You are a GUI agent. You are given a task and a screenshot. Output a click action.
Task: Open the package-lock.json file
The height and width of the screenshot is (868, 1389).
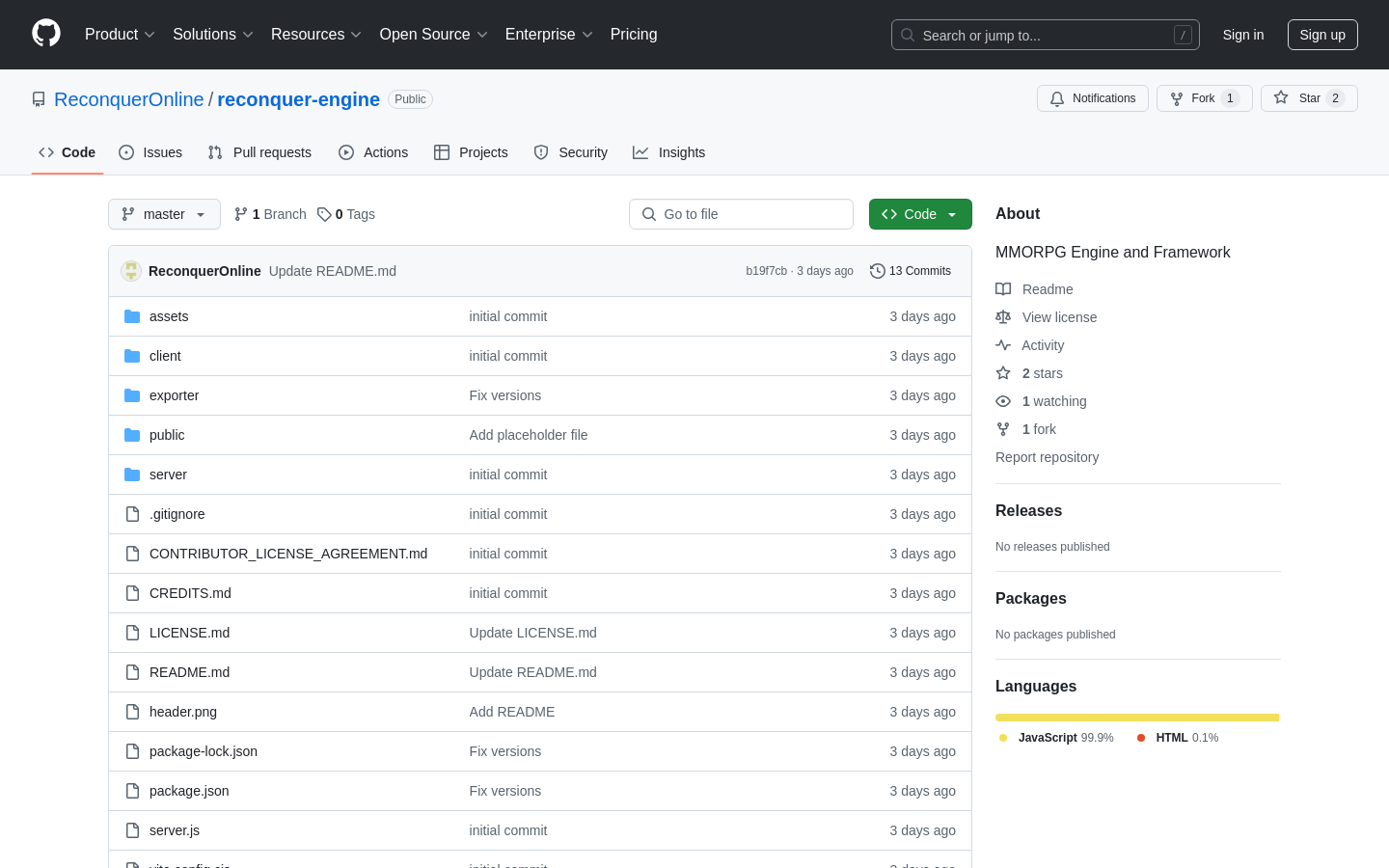[204, 751]
